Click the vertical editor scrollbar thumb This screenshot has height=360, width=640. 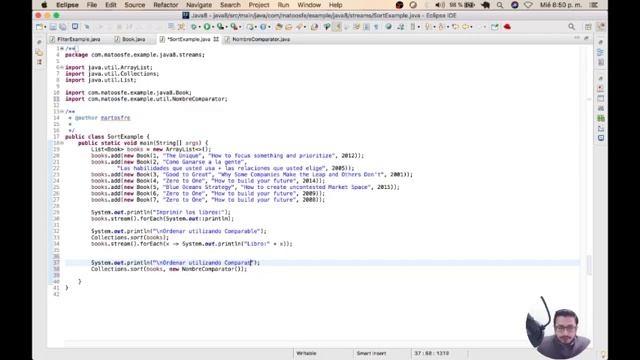click(589, 265)
